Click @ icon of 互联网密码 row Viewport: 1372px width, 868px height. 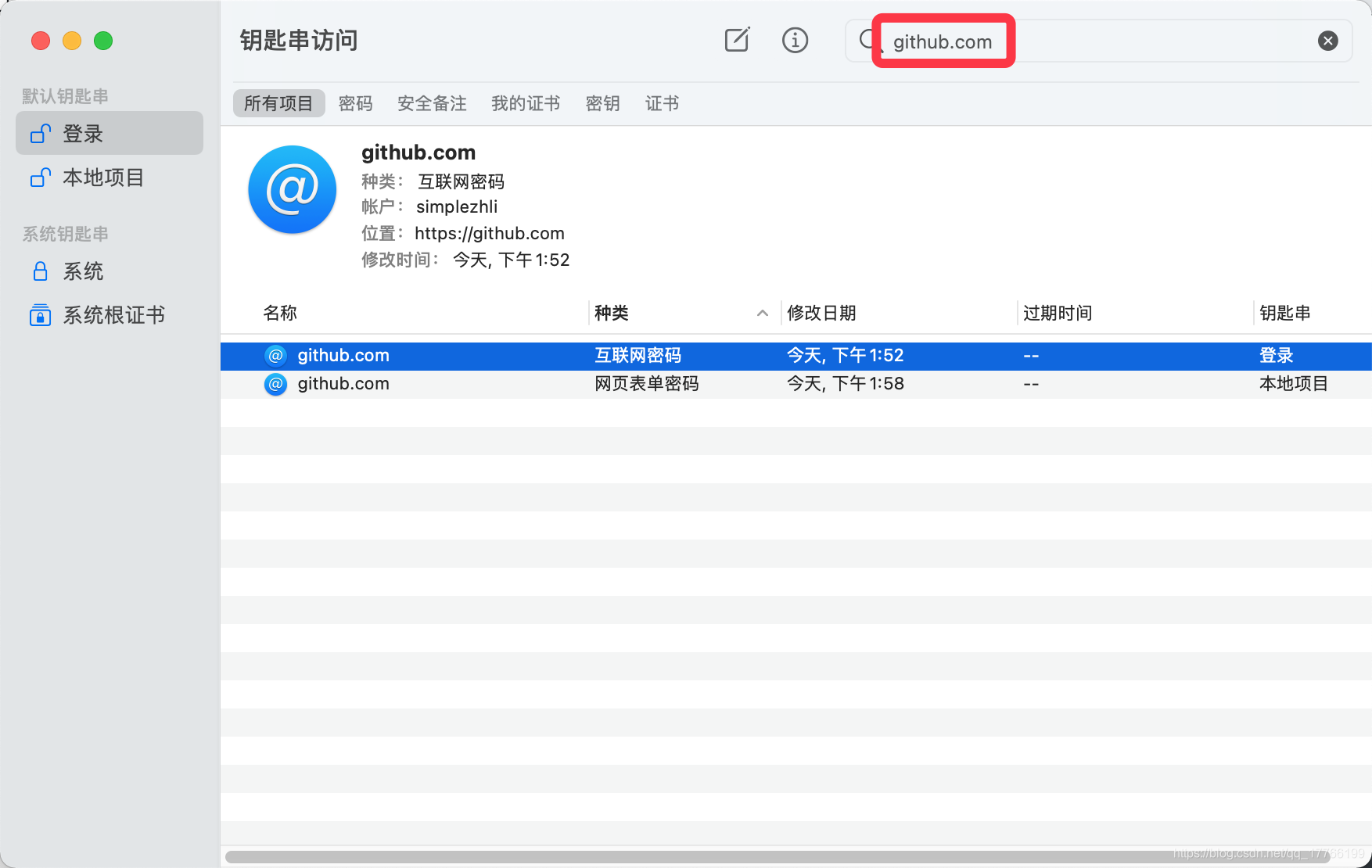click(x=275, y=356)
